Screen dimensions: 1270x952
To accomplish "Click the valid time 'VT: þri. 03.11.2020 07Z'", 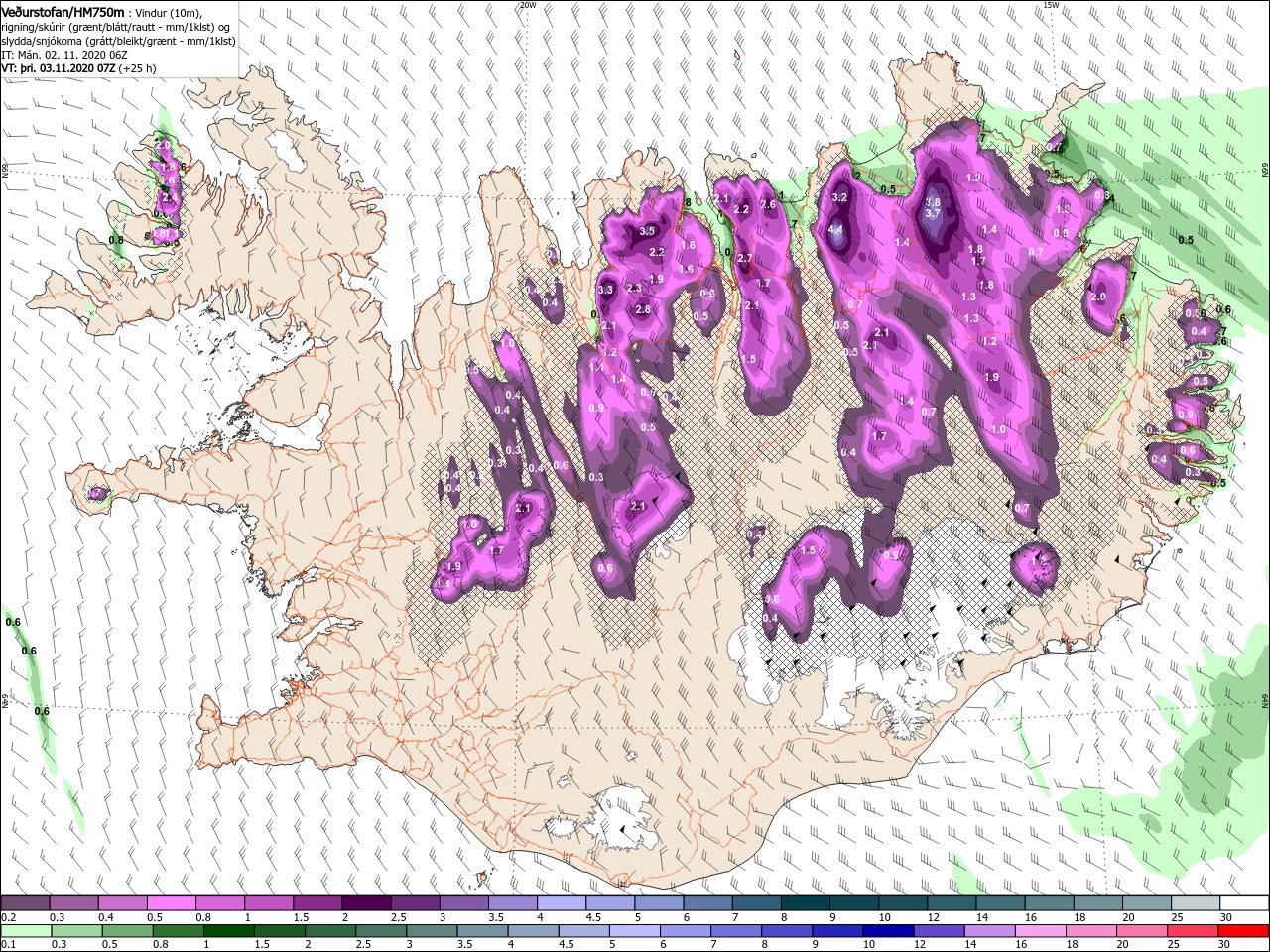I will point(60,68).
